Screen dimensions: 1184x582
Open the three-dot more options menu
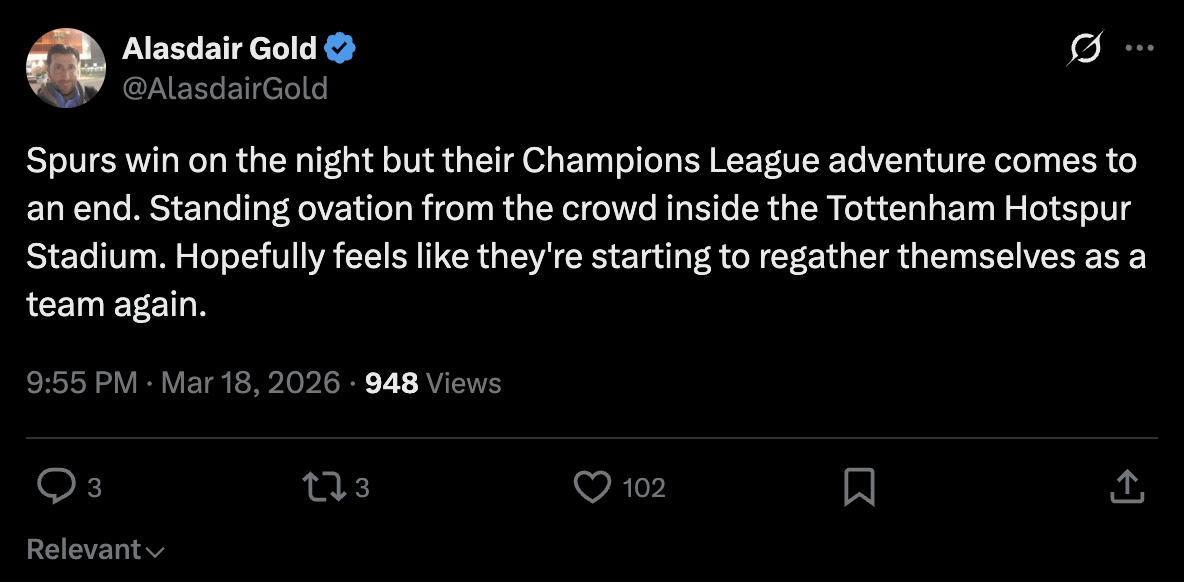pos(1140,49)
